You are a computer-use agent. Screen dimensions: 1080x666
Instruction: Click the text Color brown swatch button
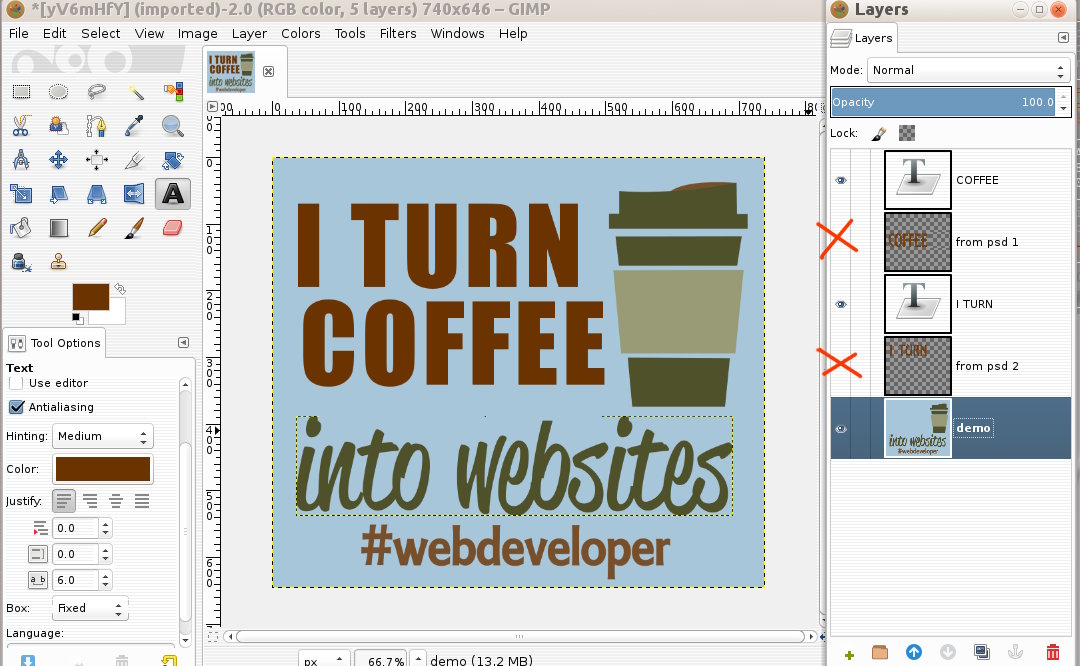click(x=103, y=469)
